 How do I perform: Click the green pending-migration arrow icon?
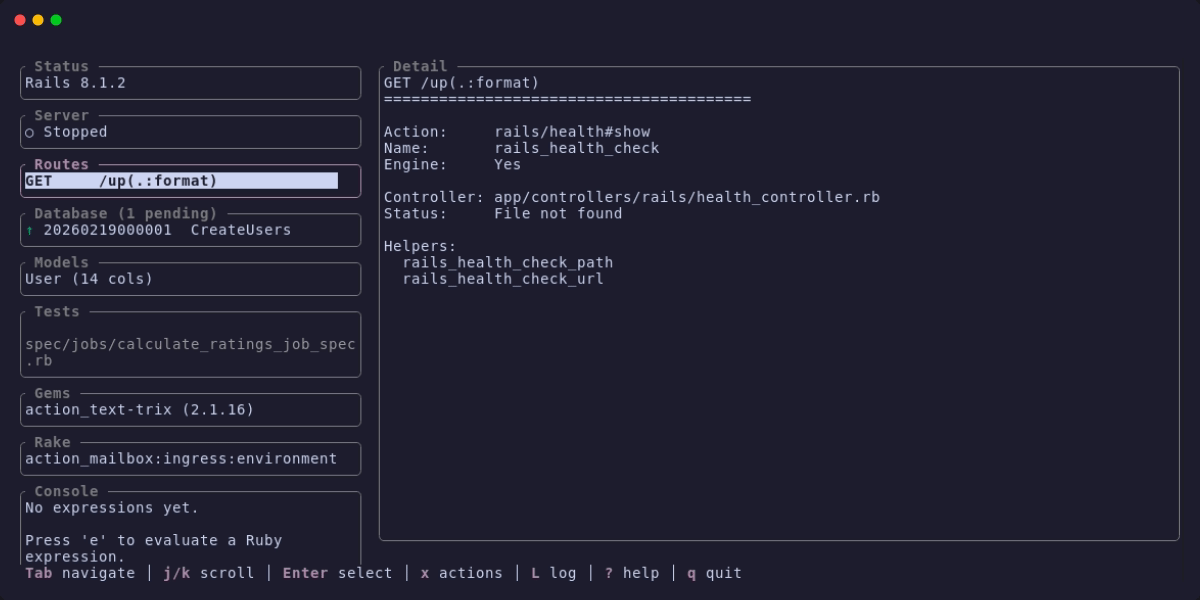(29, 229)
